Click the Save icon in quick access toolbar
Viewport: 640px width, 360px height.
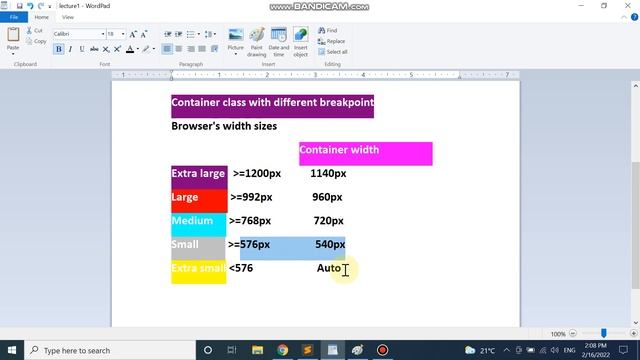(x=19, y=6)
